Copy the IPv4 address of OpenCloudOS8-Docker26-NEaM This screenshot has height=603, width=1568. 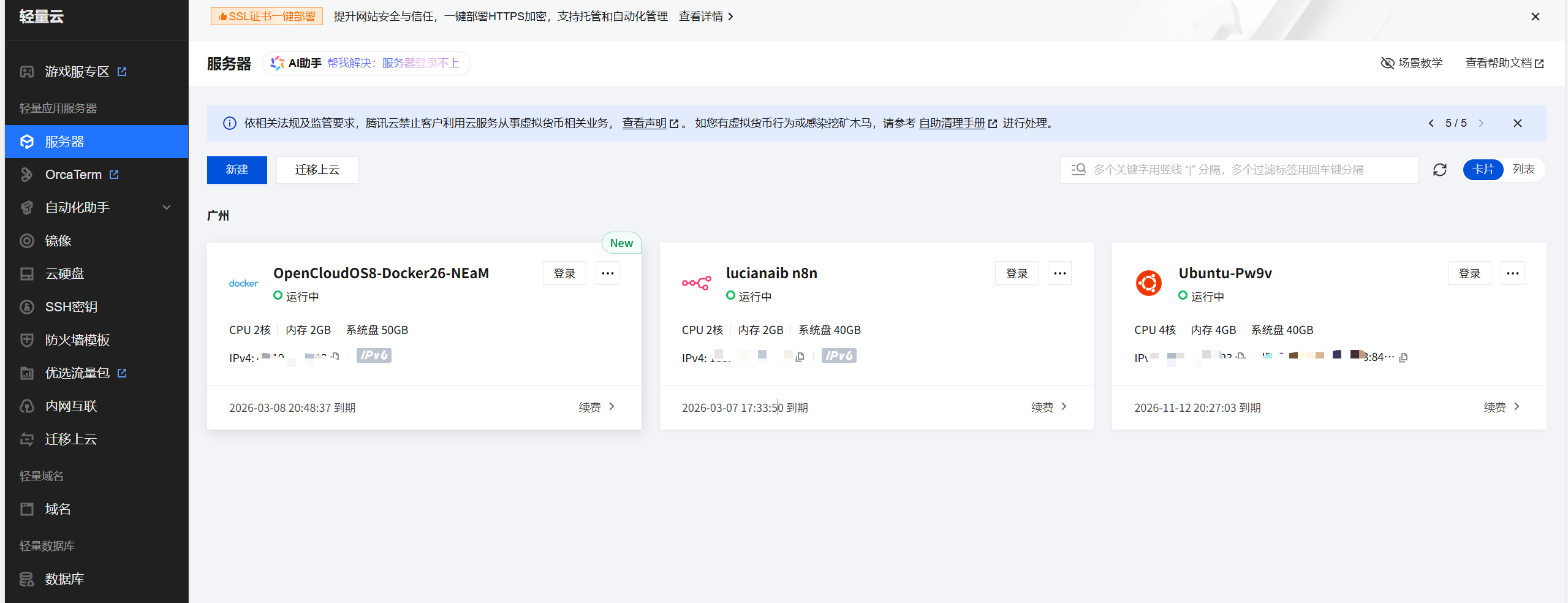335,355
